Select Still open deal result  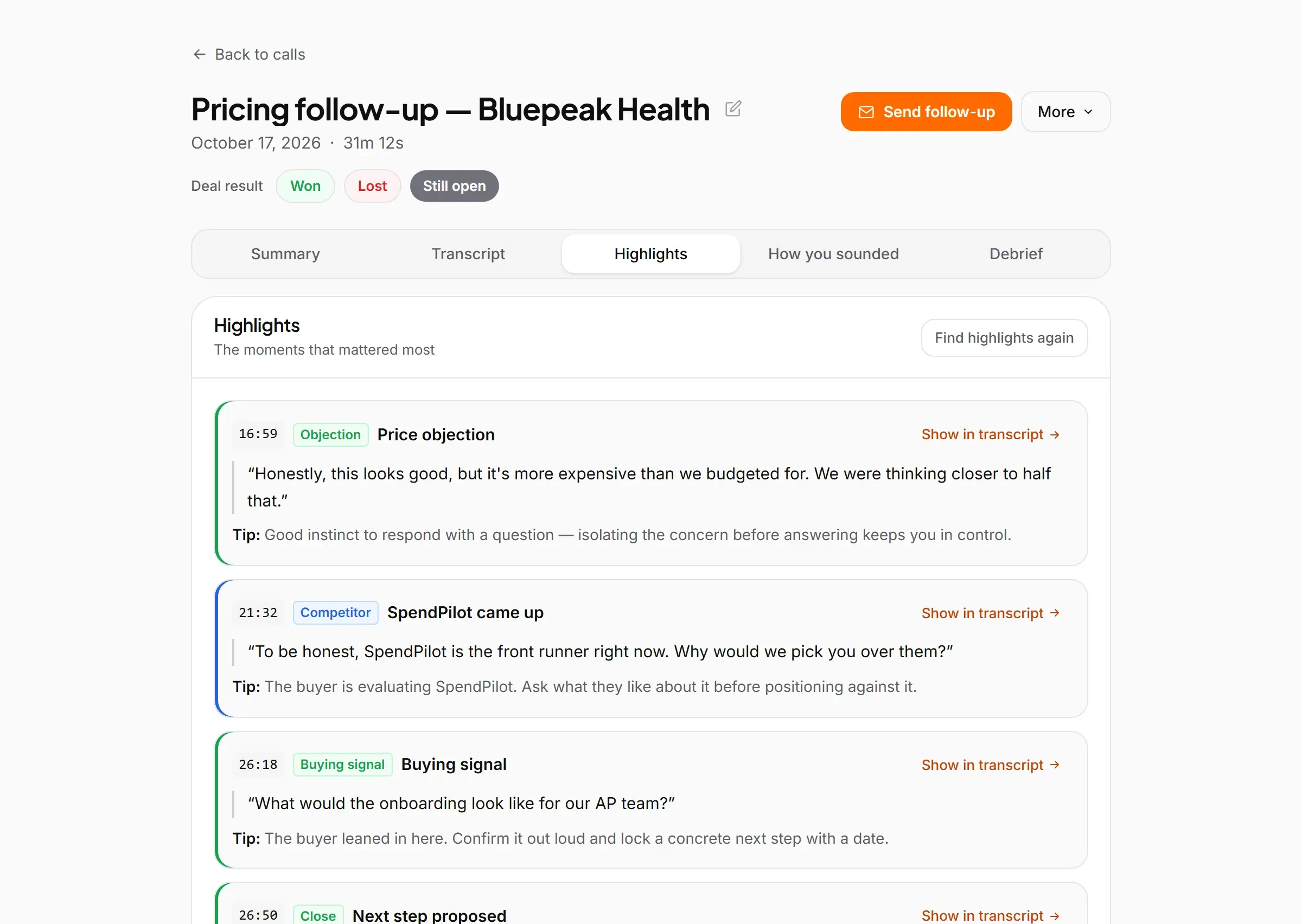click(x=454, y=186)
